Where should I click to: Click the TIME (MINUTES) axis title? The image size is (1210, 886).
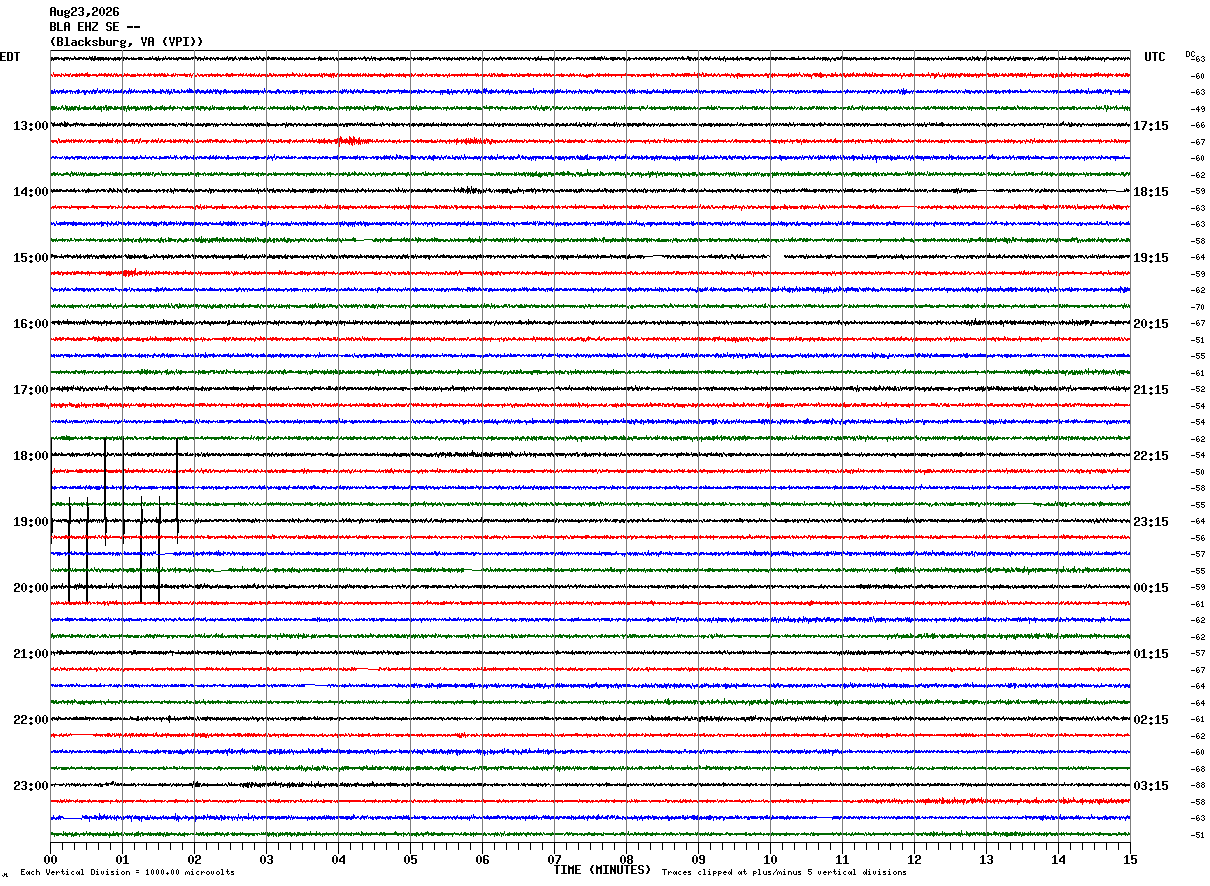[x=602, y=870]
